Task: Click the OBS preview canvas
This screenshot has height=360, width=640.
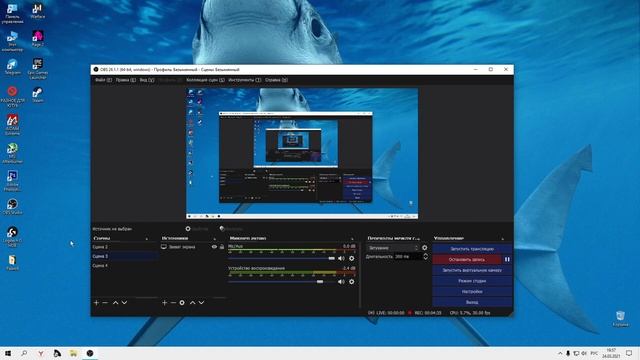Action: (x=302, y=153)
